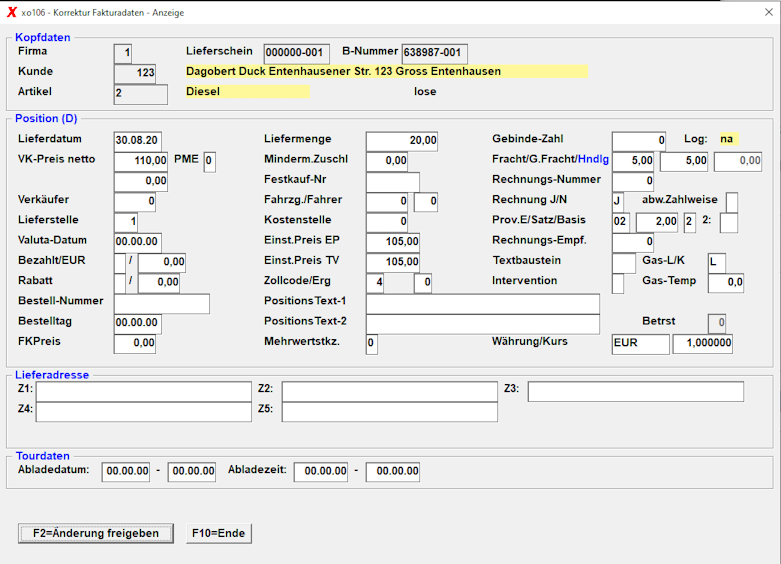This screenshot has width=781, height=564.
Task: Click the Währung field EUR
Action: coord(641,344)
